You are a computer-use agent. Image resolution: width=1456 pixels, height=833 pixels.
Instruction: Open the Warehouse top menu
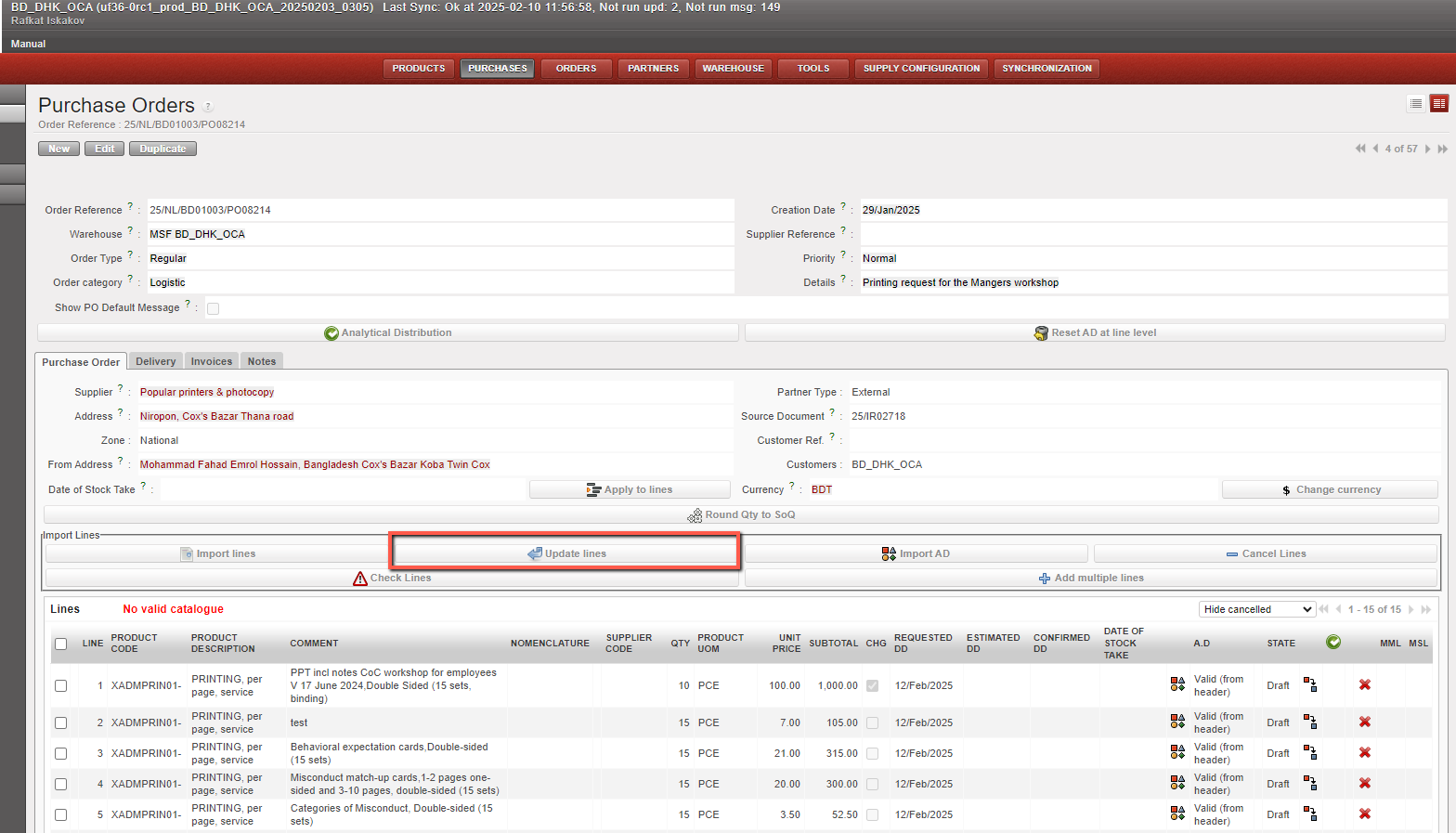(x=733, y=69)
